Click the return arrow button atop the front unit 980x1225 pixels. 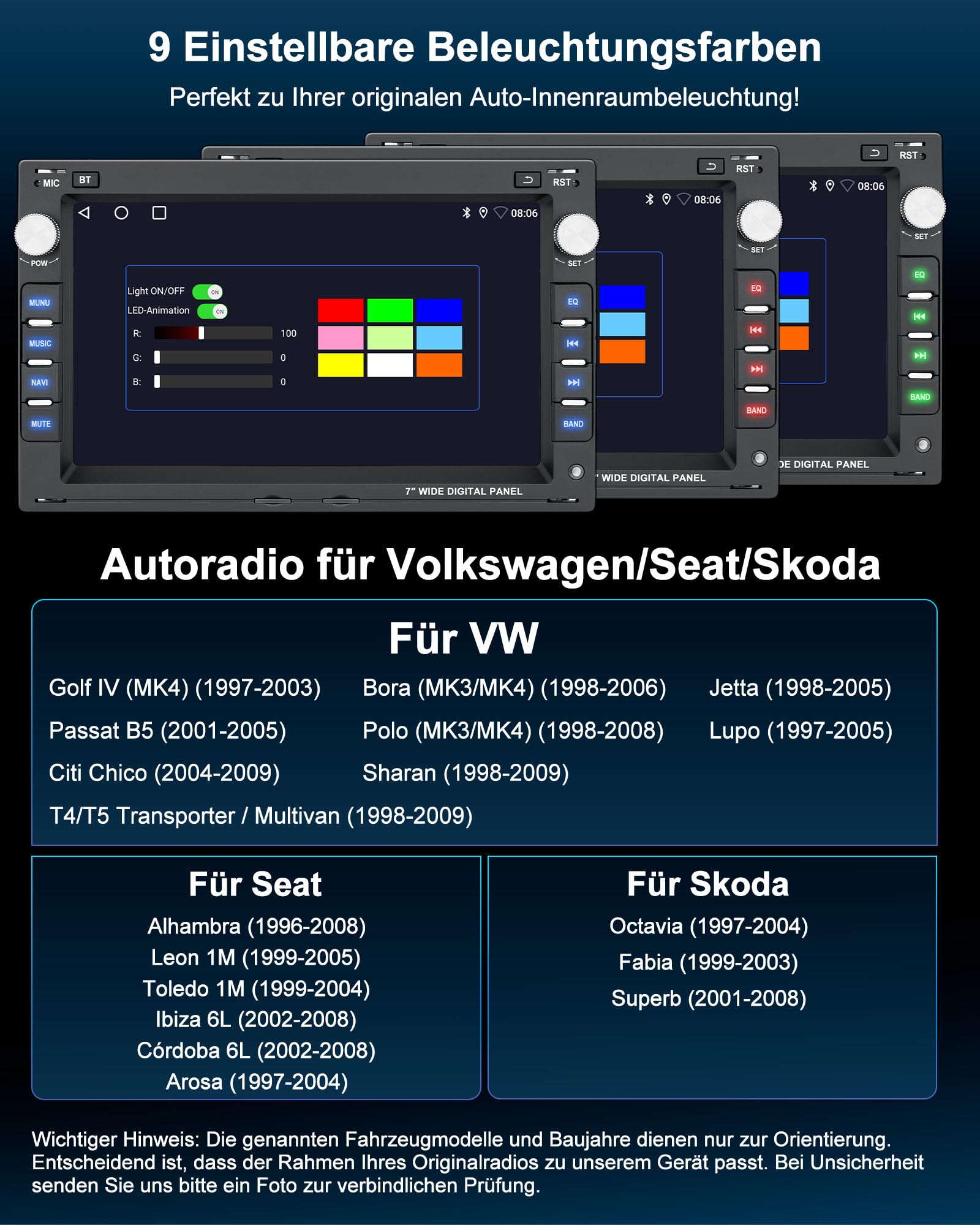coord(527,179)
